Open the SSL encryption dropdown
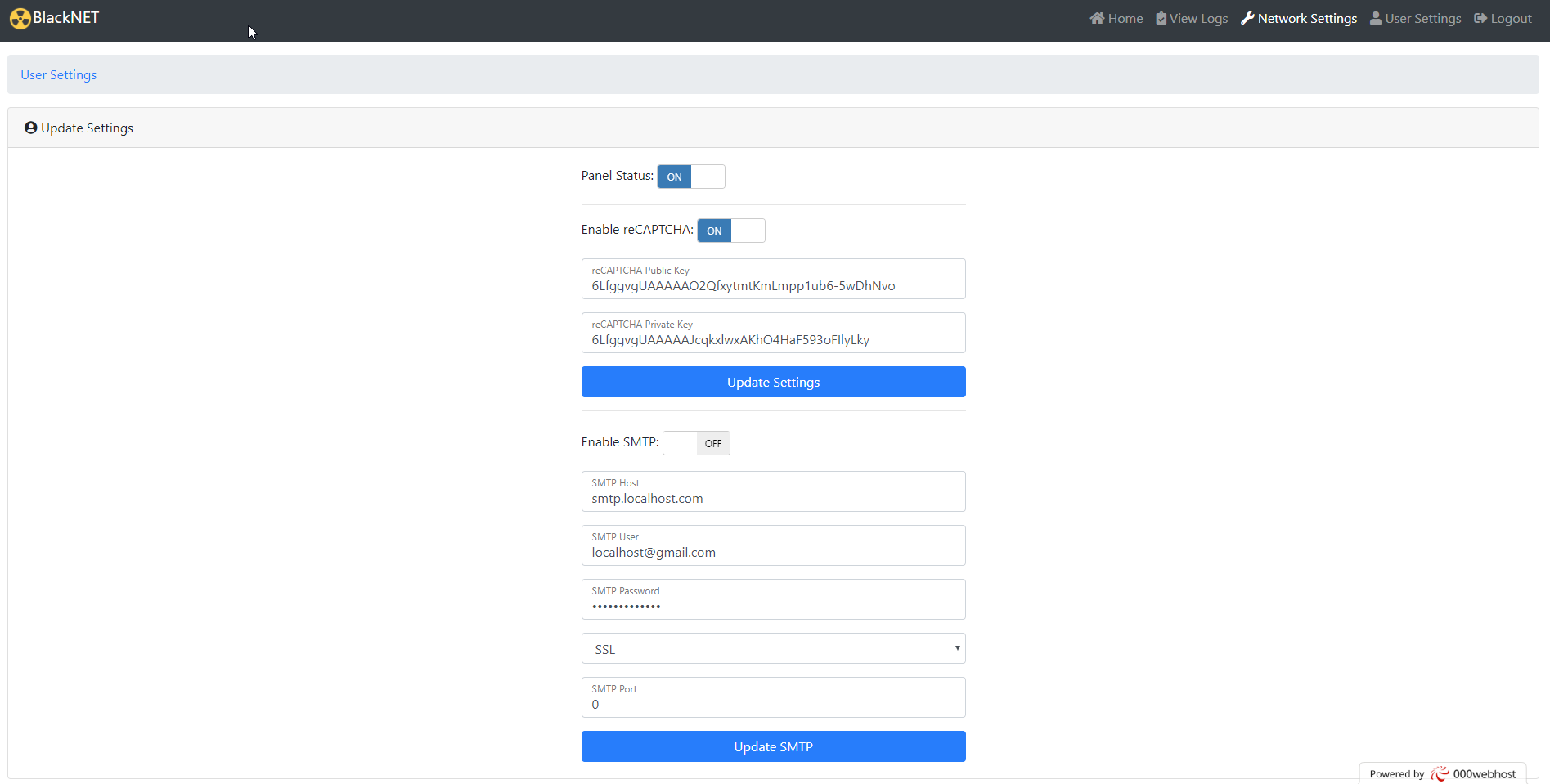The width and height of the screenshot is (1550, 784). coord(773,649)
